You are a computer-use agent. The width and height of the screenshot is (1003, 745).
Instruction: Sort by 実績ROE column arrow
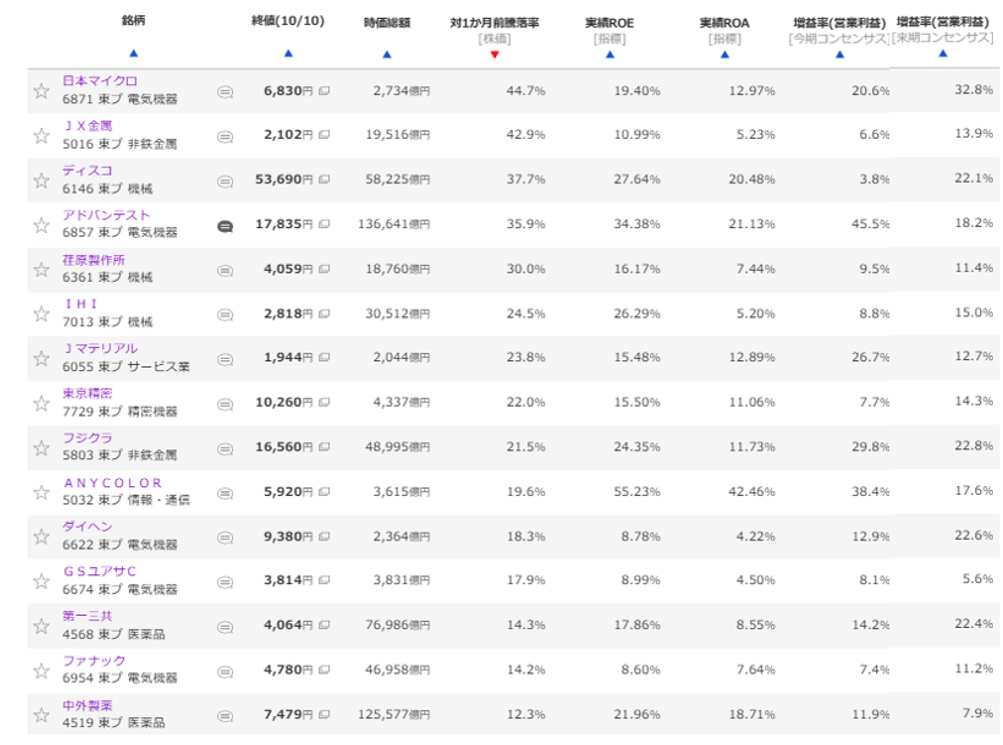609,54
